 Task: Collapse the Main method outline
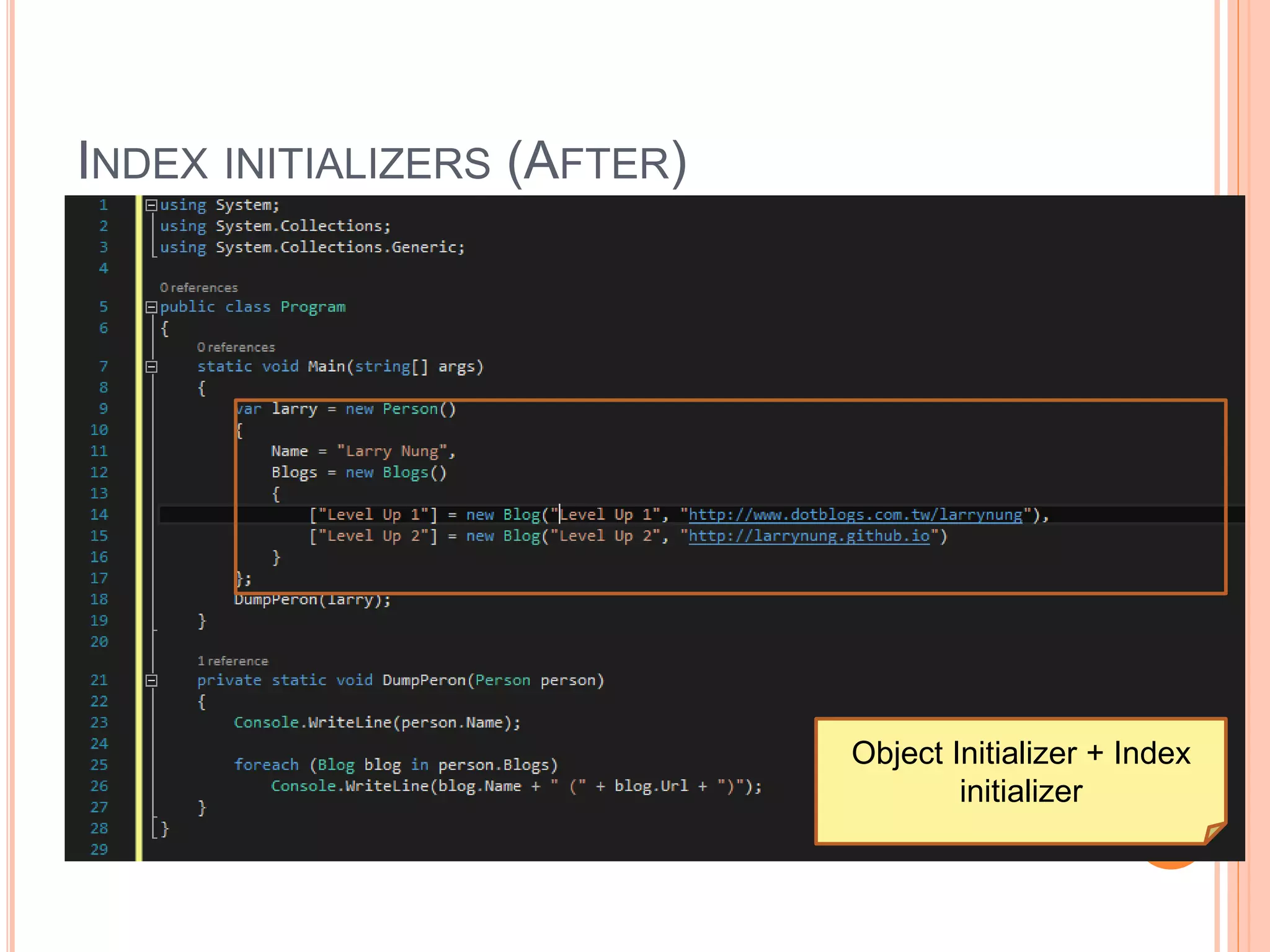tap(151, 367)
